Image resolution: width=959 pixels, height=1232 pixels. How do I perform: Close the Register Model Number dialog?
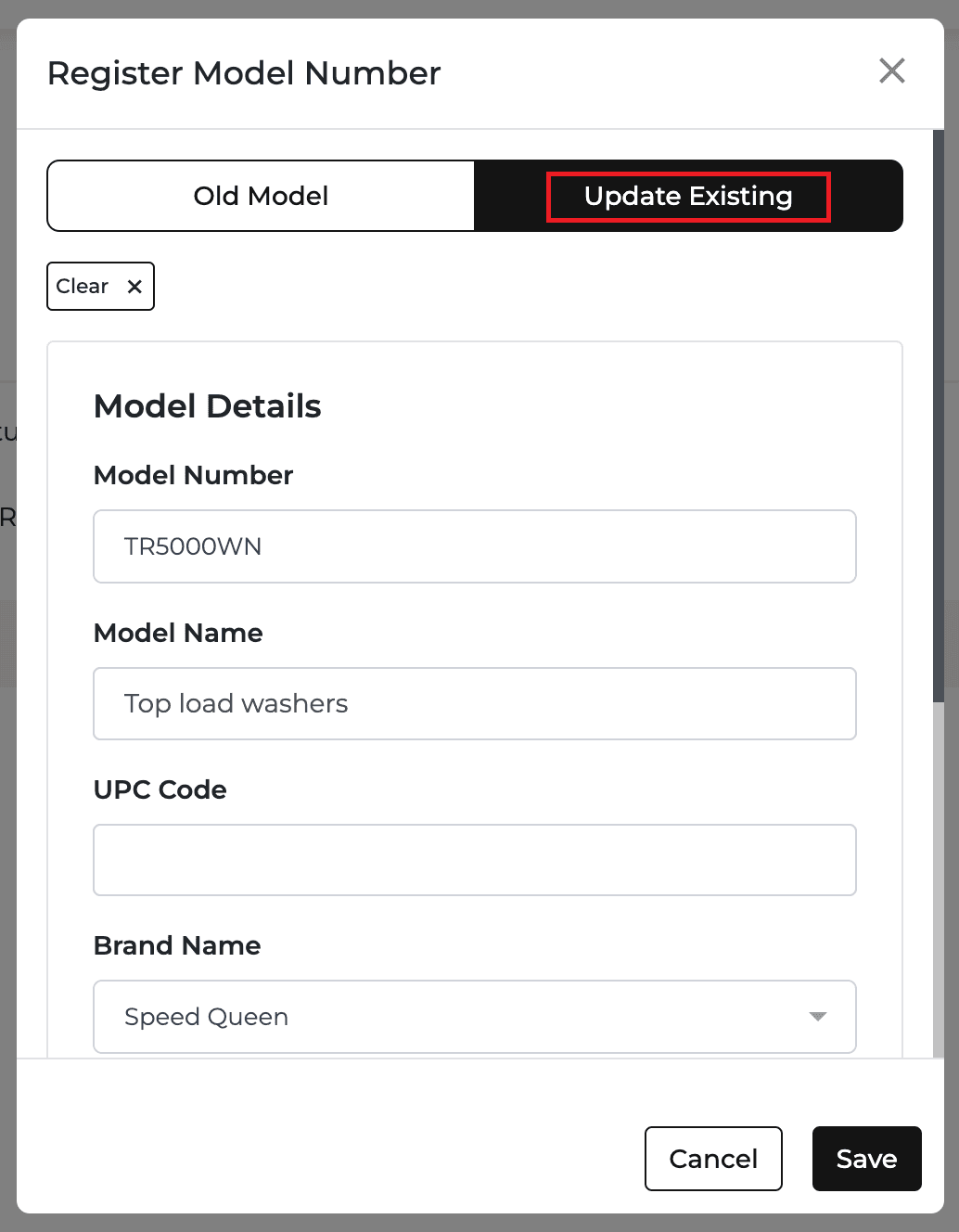892,71
